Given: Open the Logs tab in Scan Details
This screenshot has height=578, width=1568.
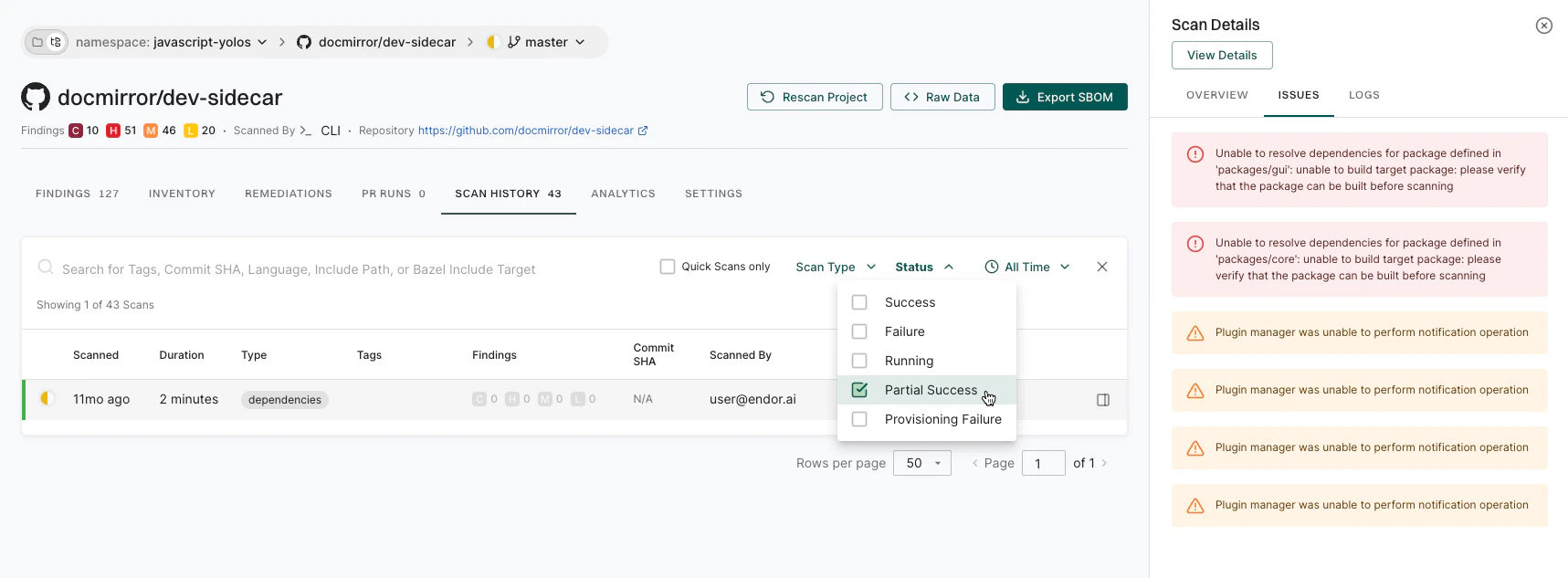Looking at the screenshot, I should 1364,95.
